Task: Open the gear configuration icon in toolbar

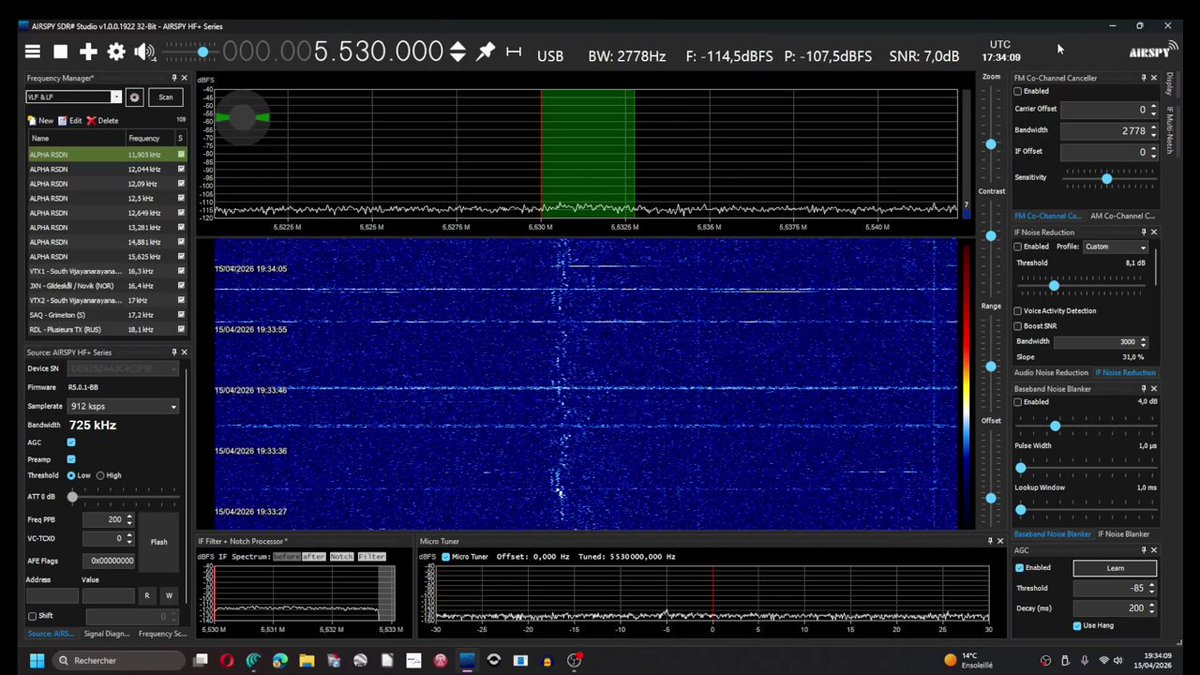Action: pyautogui.click(x=117, y=51)
